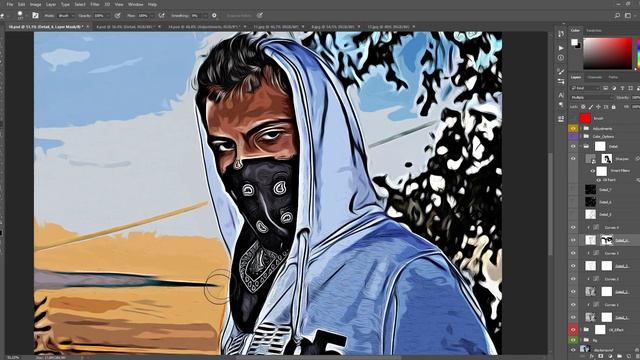Click the brush Opacity value field
640x360 pixels.
click(x=99, y=16)
